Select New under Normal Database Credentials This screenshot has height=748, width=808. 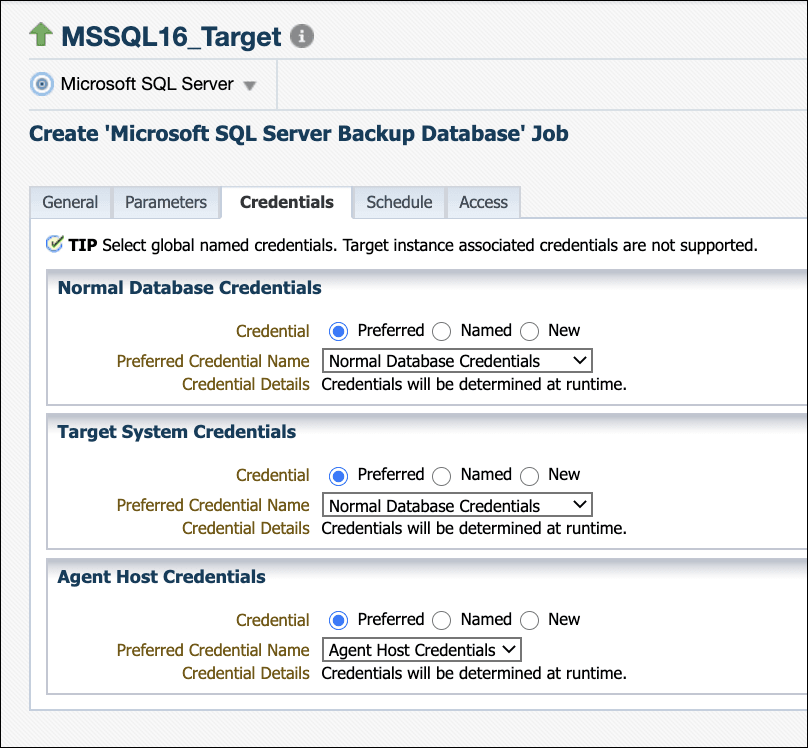tap(529, 331)
